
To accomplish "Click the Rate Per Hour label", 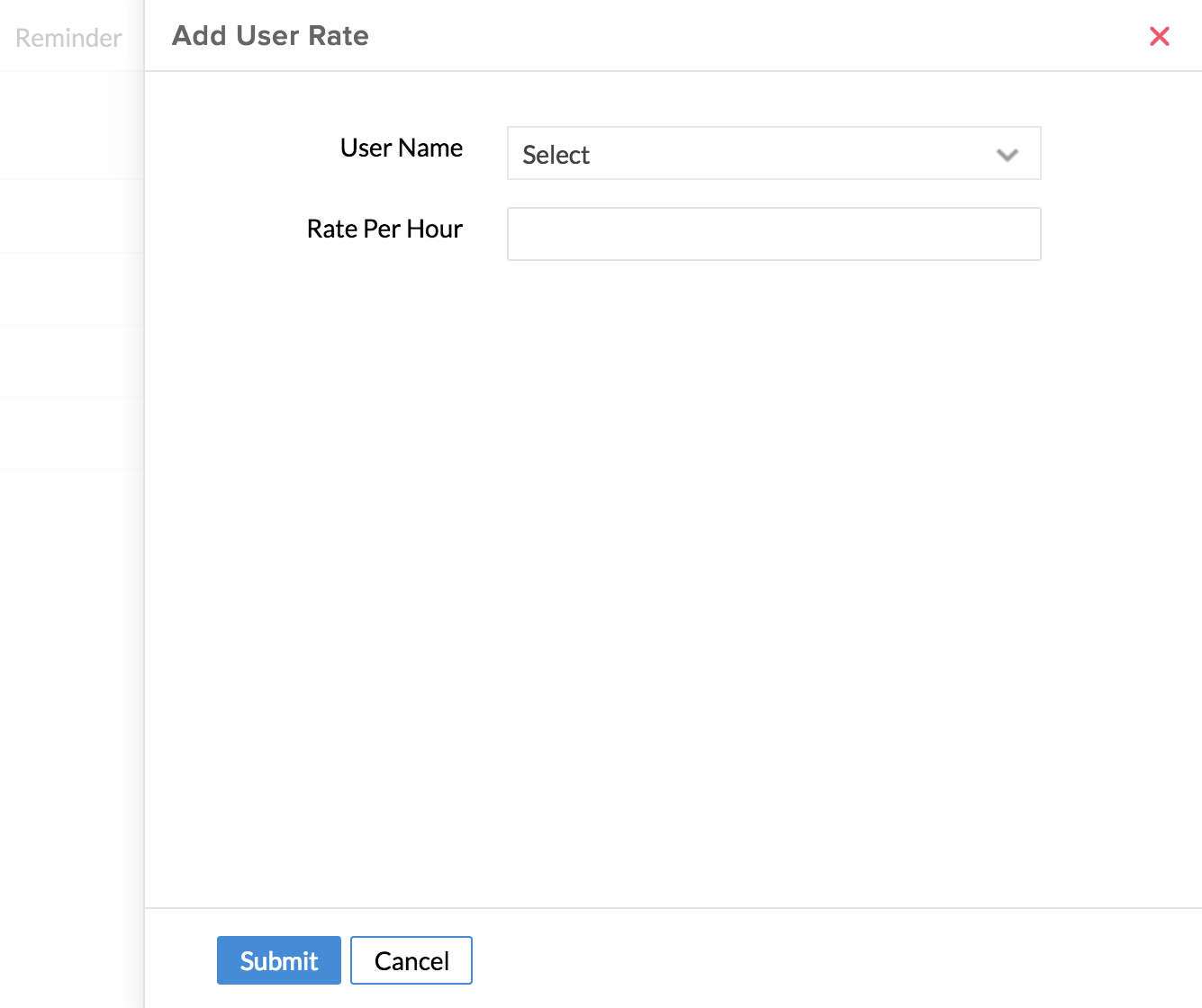I will (384, 229).
